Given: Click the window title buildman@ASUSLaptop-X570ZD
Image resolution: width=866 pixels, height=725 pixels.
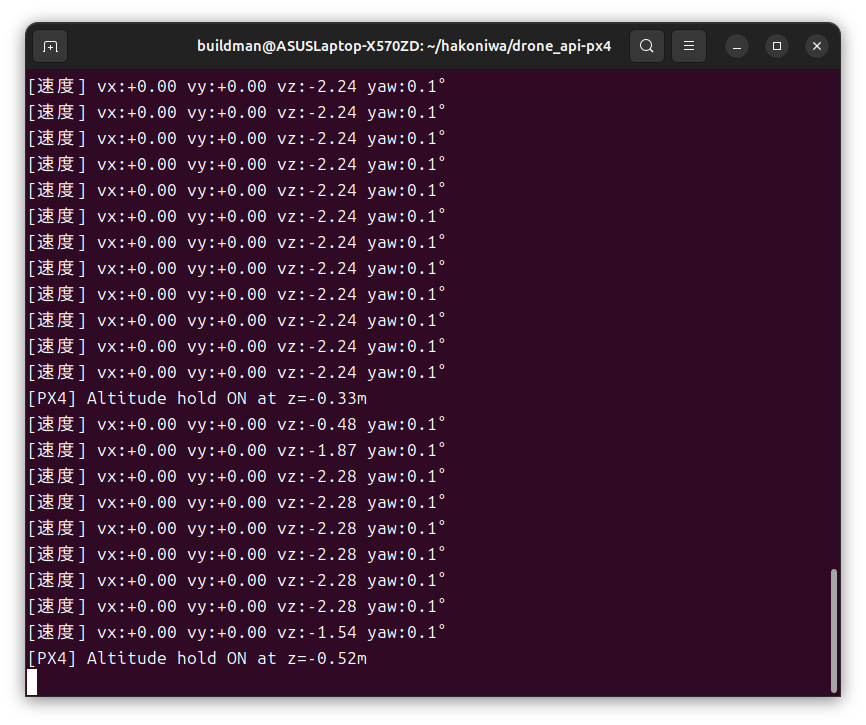Looking at the screenshot, I should pyautogui.click(x=404, y=46).
